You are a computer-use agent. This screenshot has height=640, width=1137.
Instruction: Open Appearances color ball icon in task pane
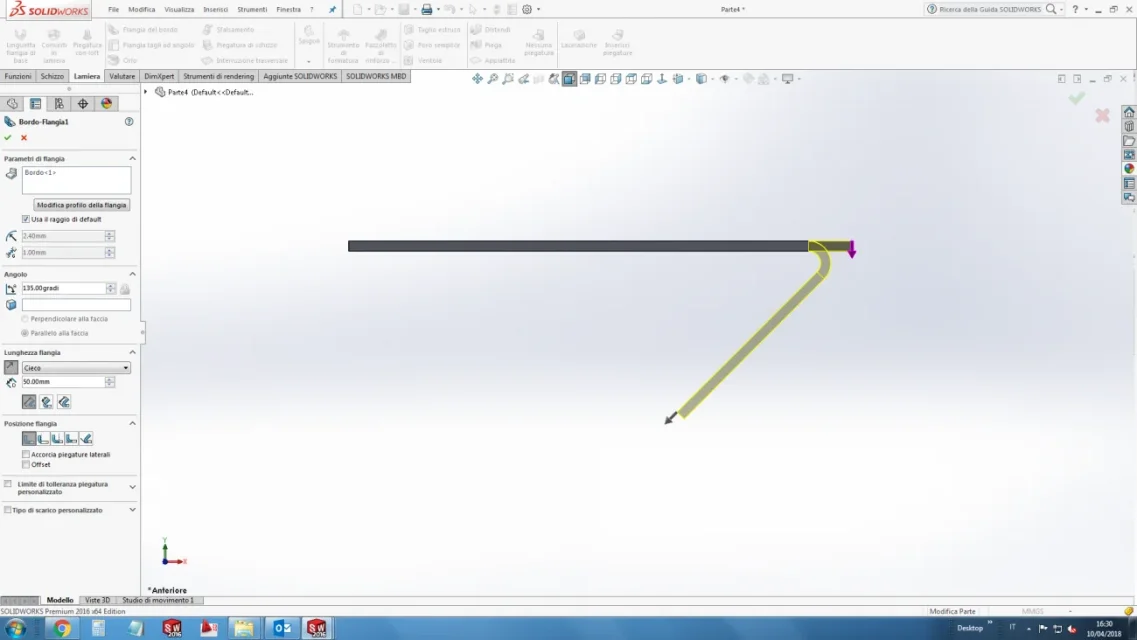coord(1129,169)
